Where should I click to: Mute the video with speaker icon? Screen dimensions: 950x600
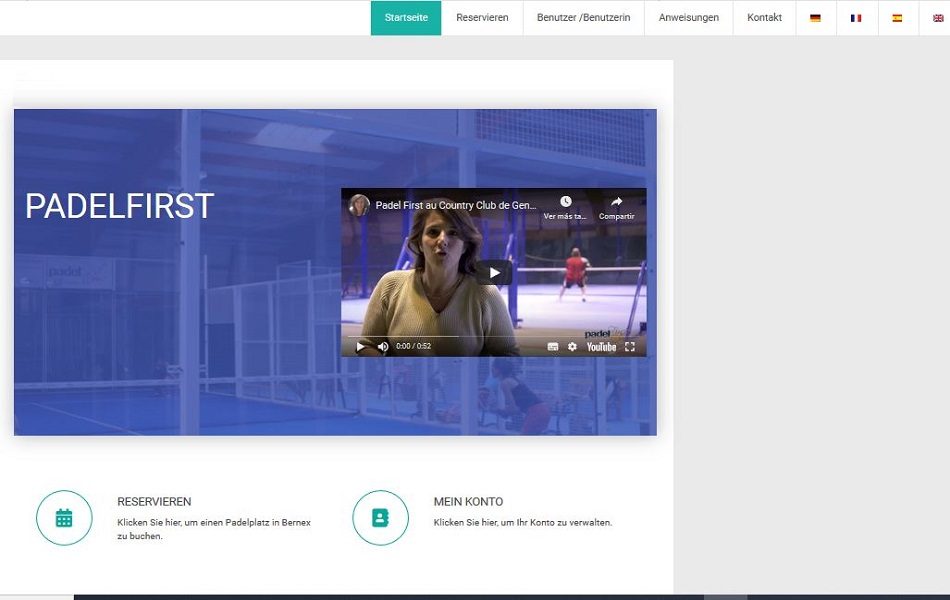click(383, 347)
